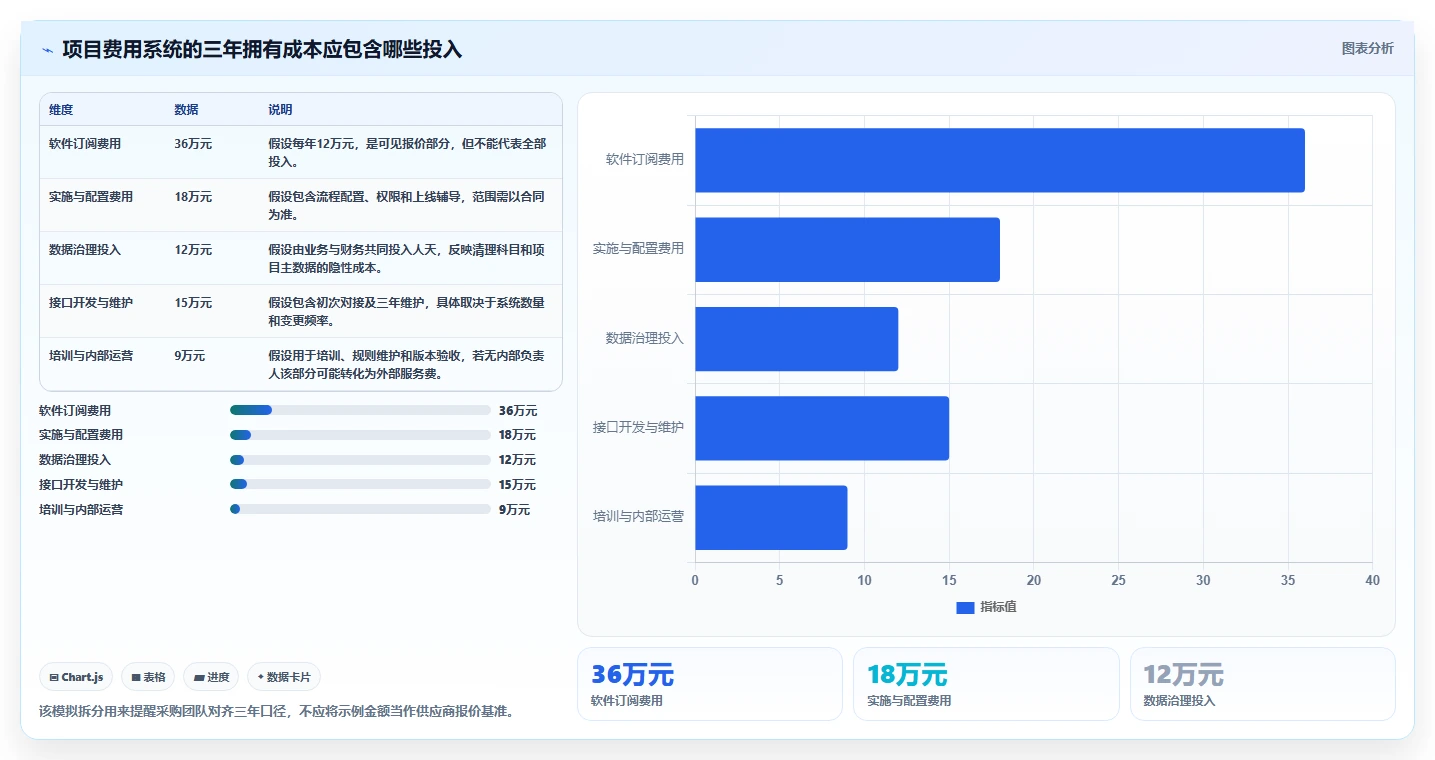Click the 接口开发与维护 chart bar

click(822, 428)
